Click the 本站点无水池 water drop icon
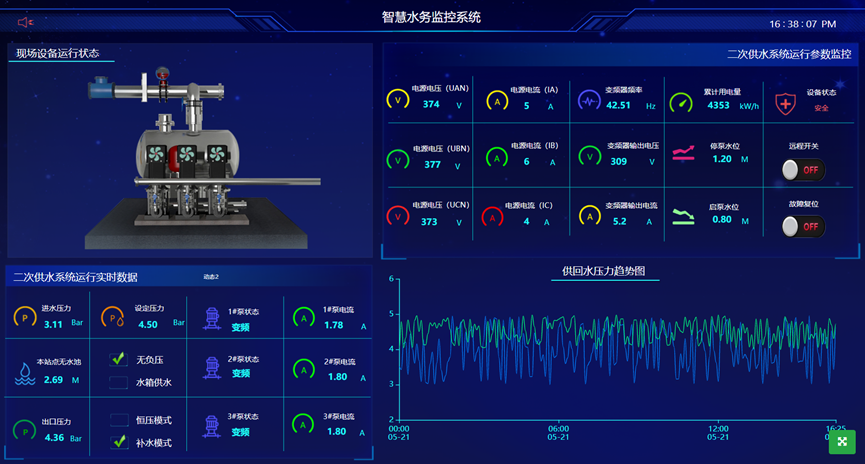The image size is (865, 464). (x=25, y=373)
